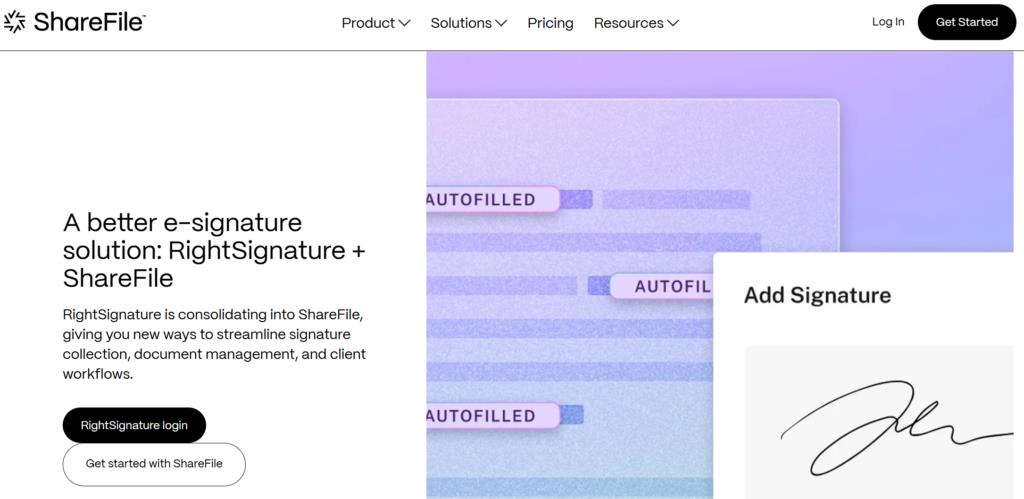Click the RightSignature consolidating description paragraph
Image resolution: width=1024 pixels, height=499 pixels.
[x=214, y=344]
